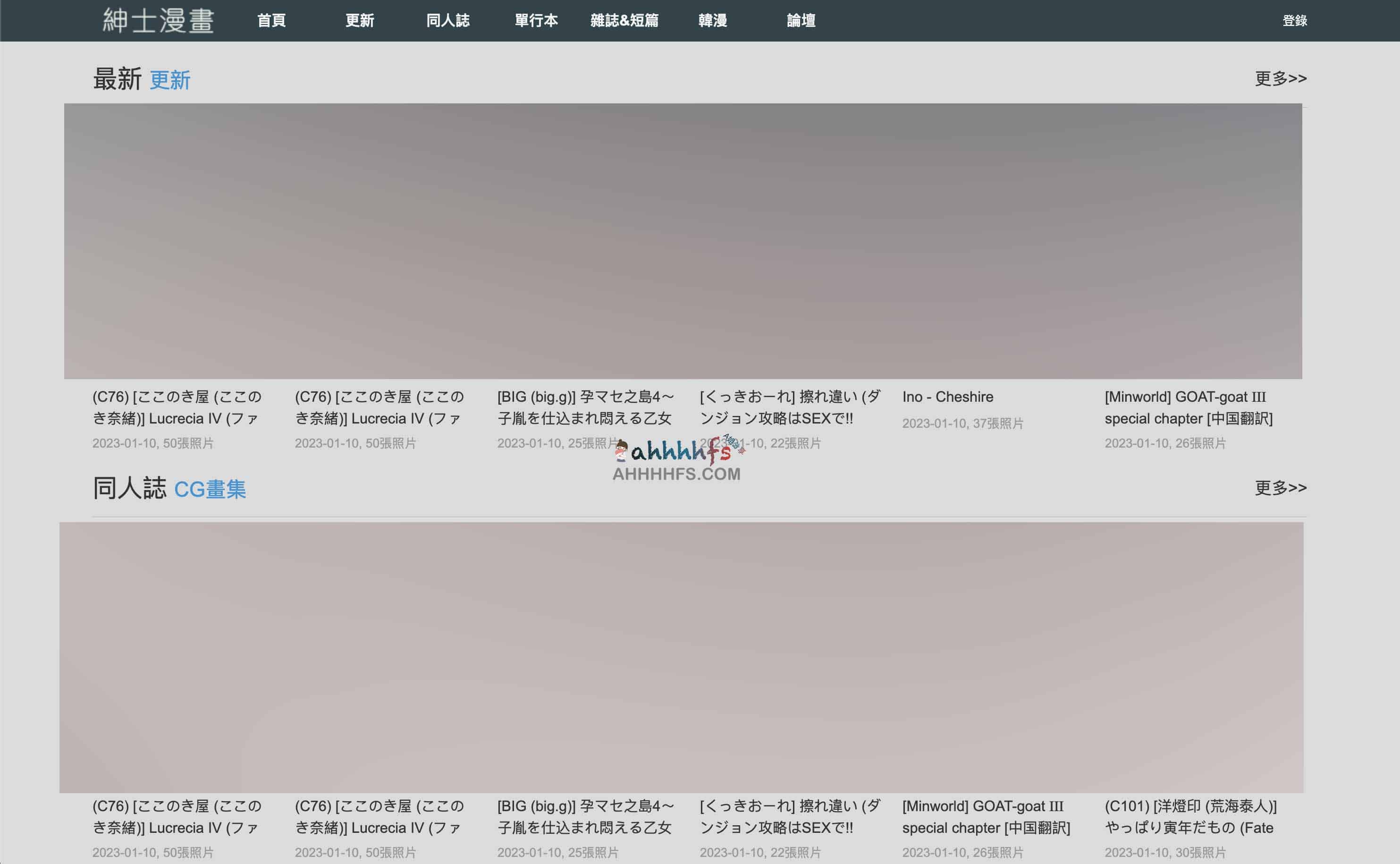1400x864 pixels.
Task: Click the 登錄 login link
Action: coord(1294,21)
